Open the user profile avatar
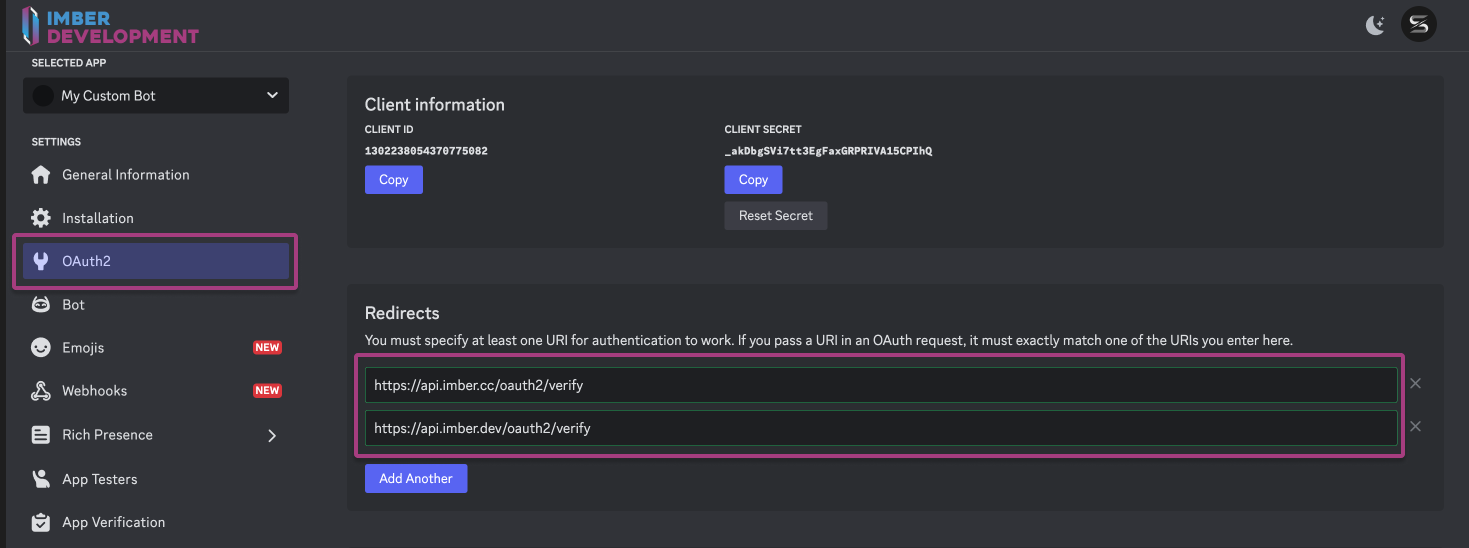The image size is (1469, 548). [1418, 25]
